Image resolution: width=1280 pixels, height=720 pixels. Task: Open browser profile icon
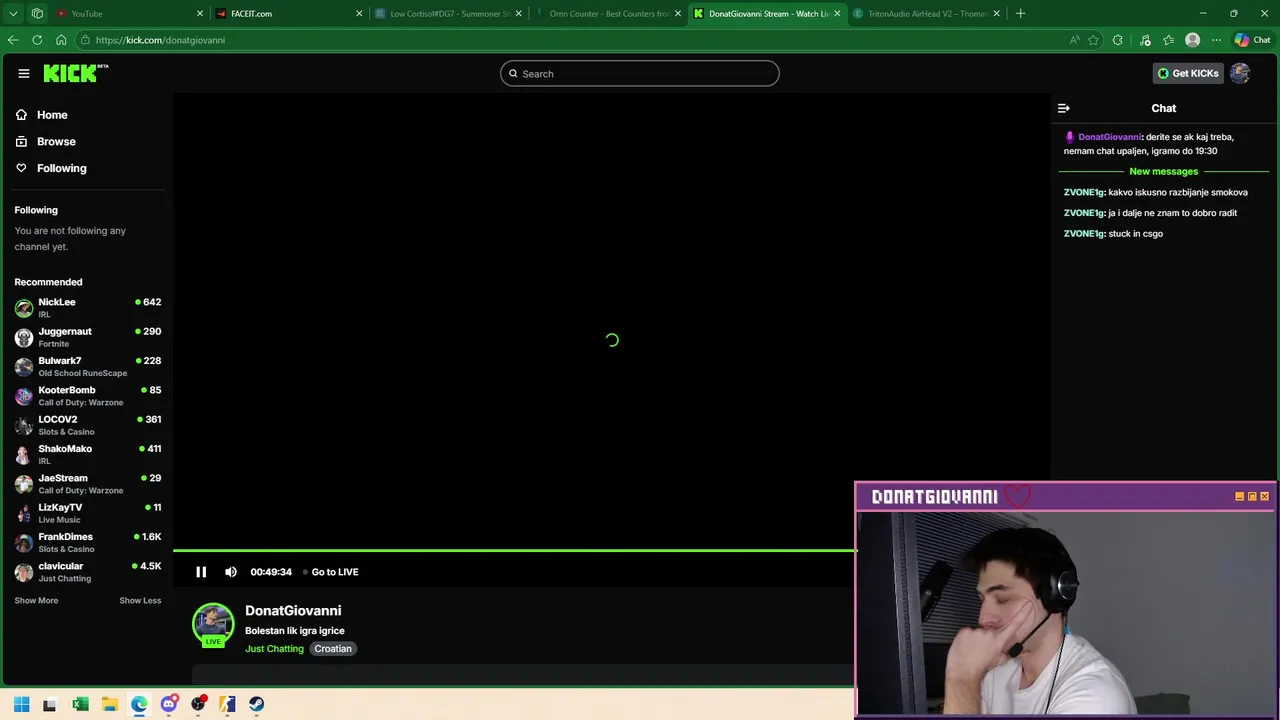[1192, 40]
